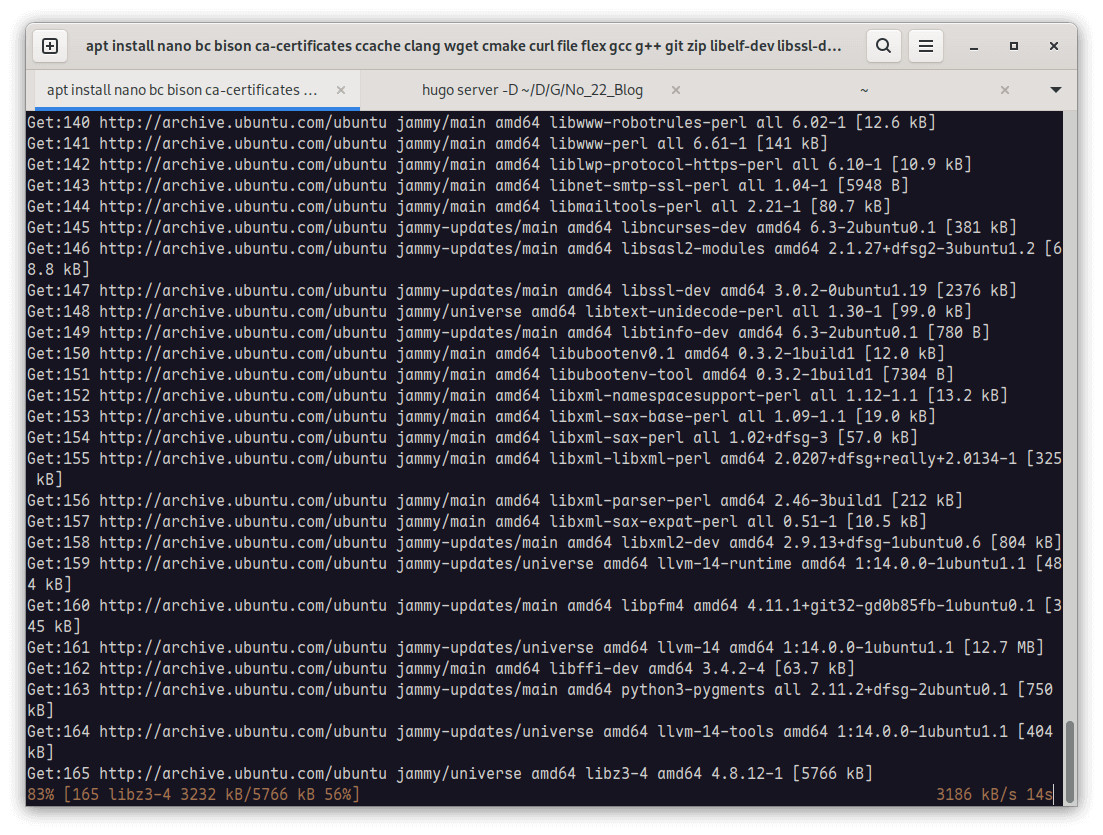Open a new terminal tab
This screenshot has height=835, width=1103.
coord(51,46)
